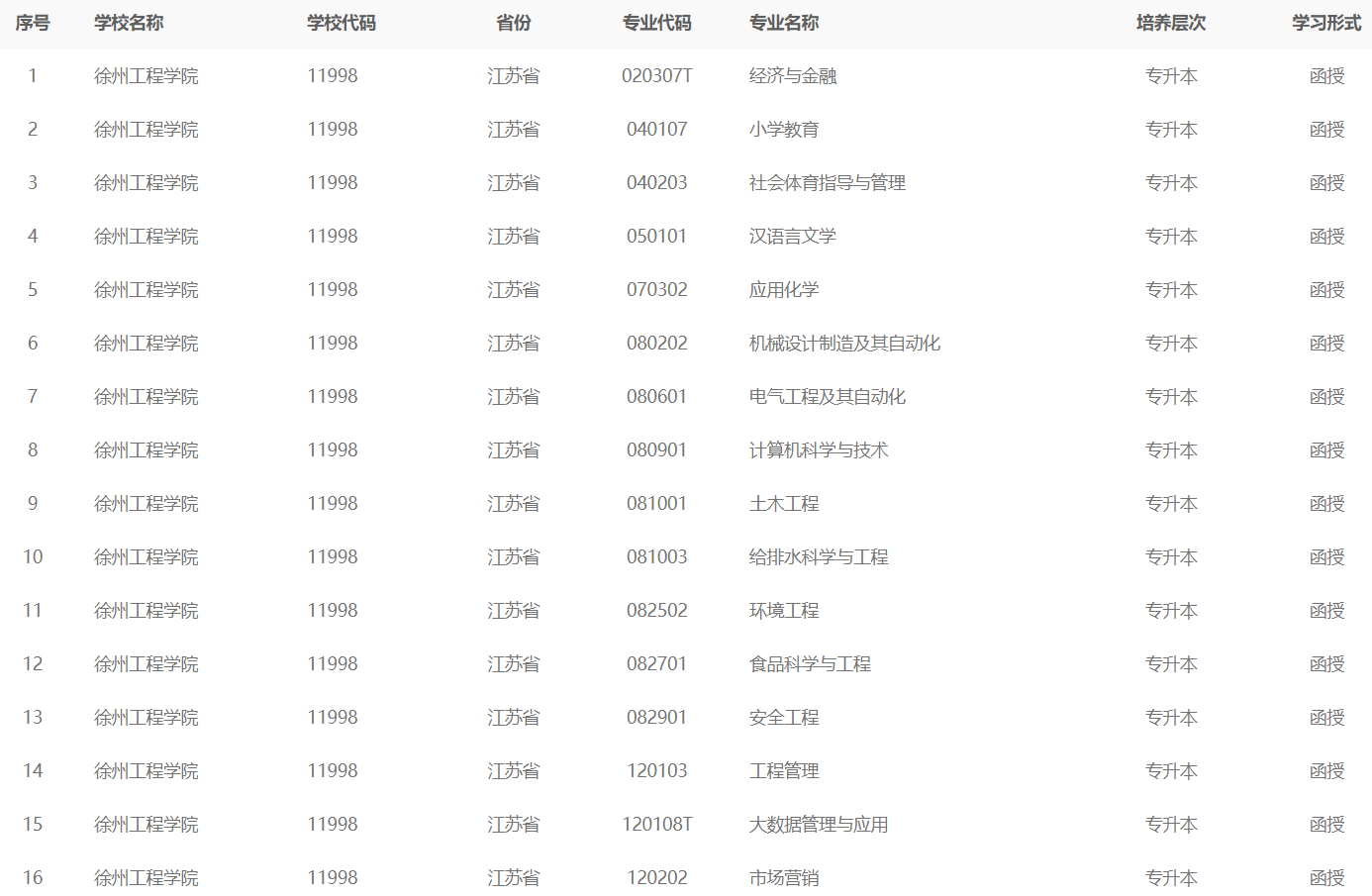The width and height of the screenshot is (1372, 896).
Task: Select major name 市场营销
Action: 784,878
